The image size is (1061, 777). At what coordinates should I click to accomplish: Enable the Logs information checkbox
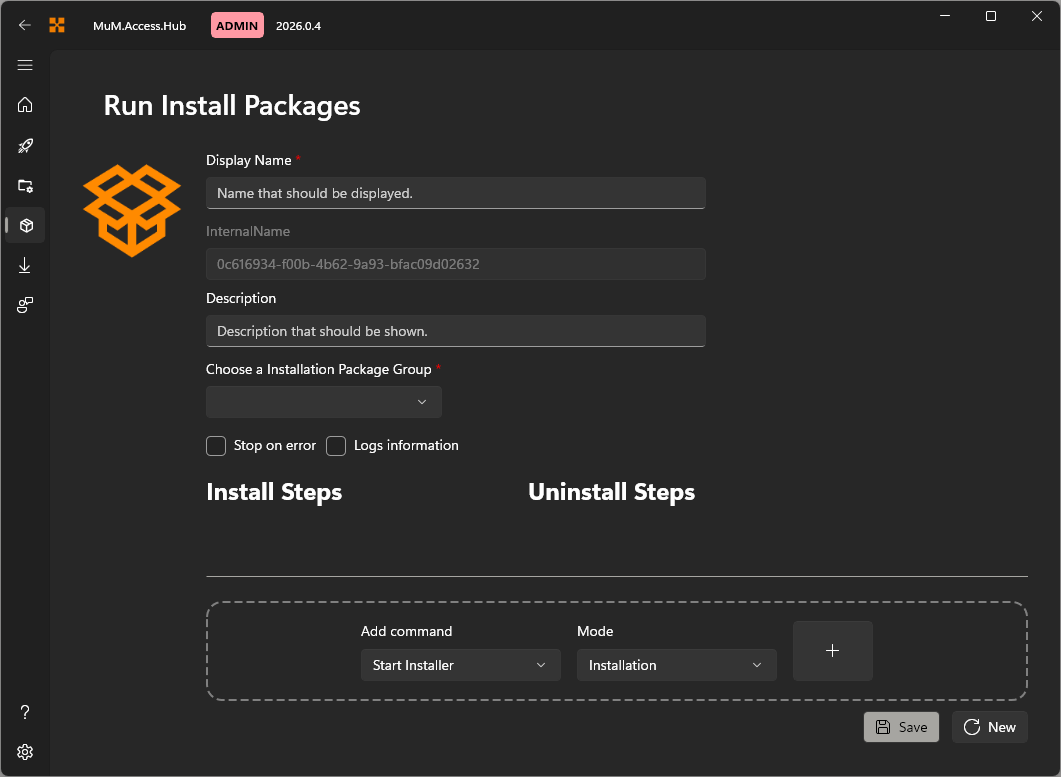[336, 446]
